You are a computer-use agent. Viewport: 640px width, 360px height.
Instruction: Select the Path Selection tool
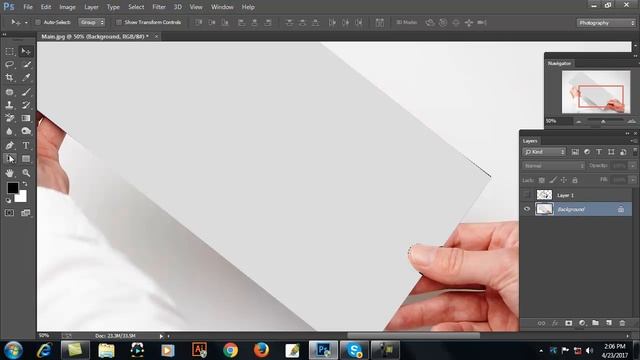9,158
